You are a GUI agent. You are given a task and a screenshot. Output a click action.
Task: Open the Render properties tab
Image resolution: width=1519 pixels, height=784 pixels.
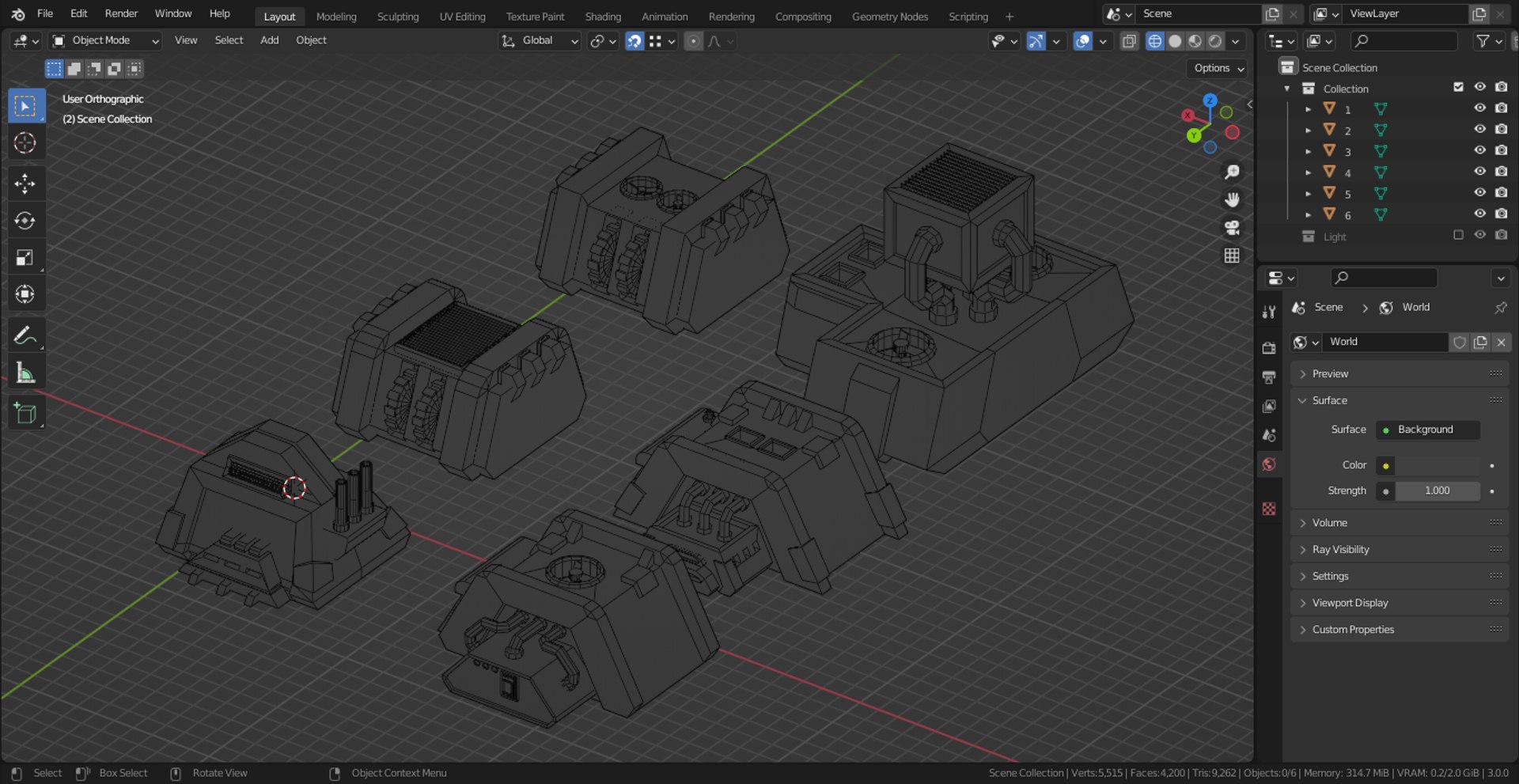pyautogui.click(x=1269, y=348)
